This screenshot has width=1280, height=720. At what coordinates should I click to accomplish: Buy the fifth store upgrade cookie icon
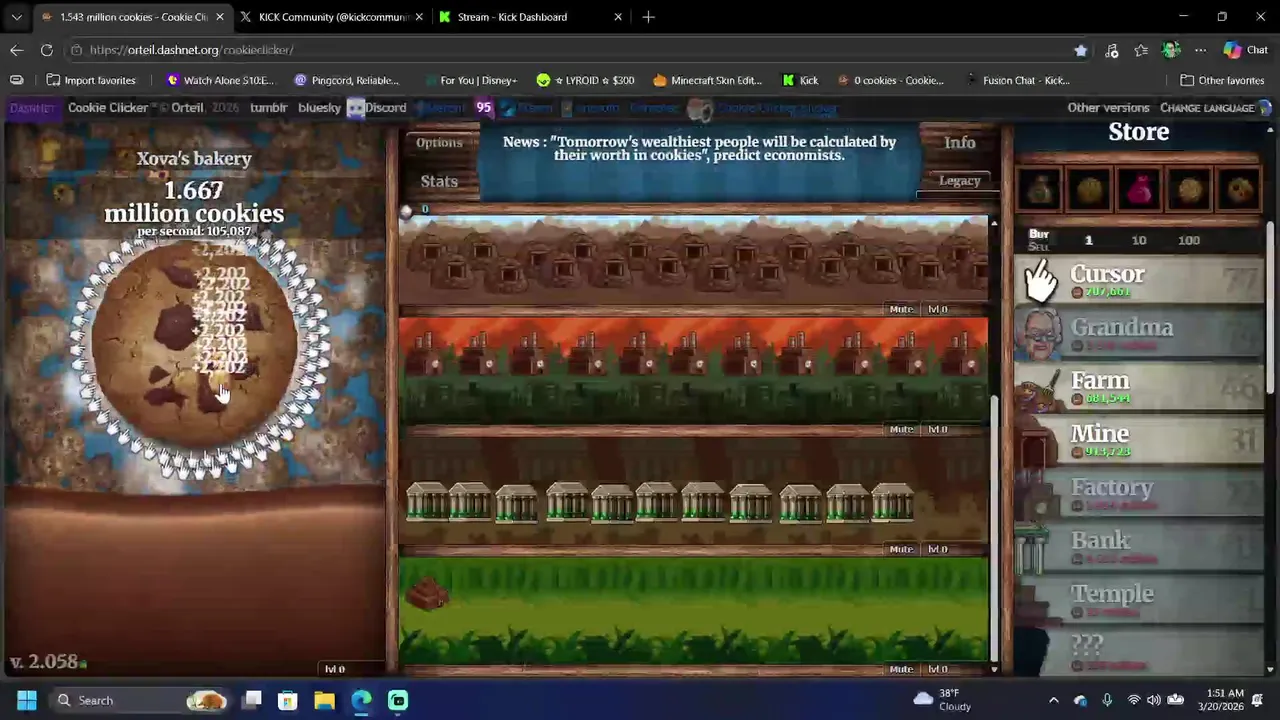(1239, 189)
